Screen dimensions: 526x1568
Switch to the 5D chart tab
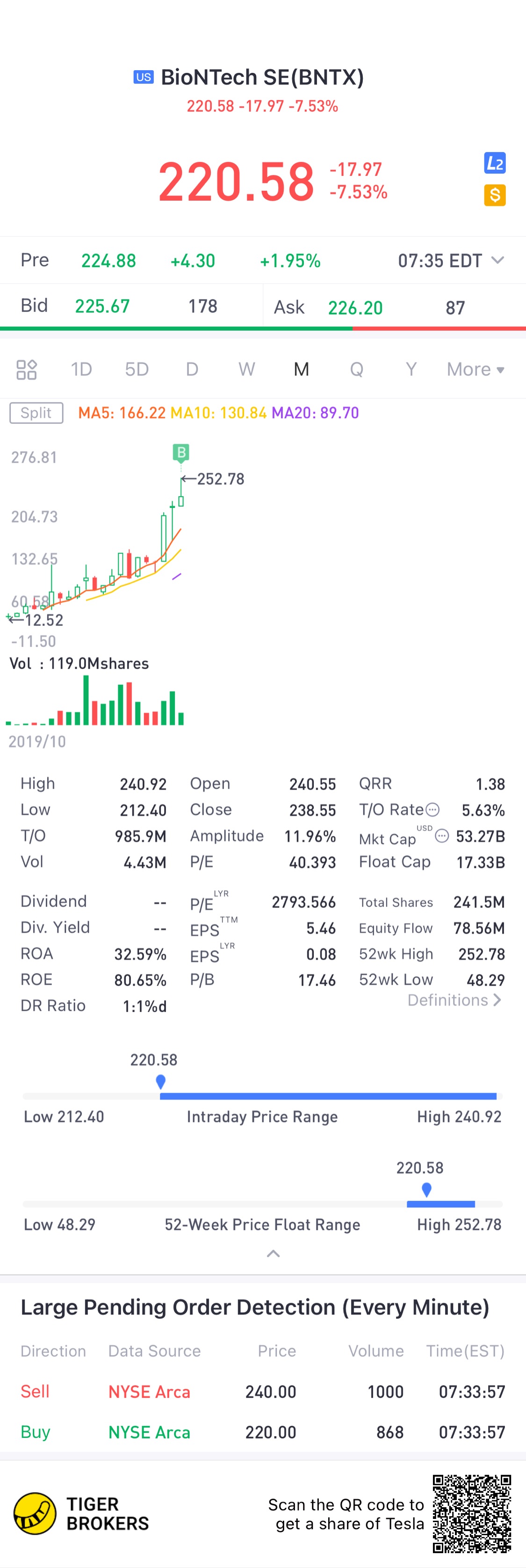137,370
